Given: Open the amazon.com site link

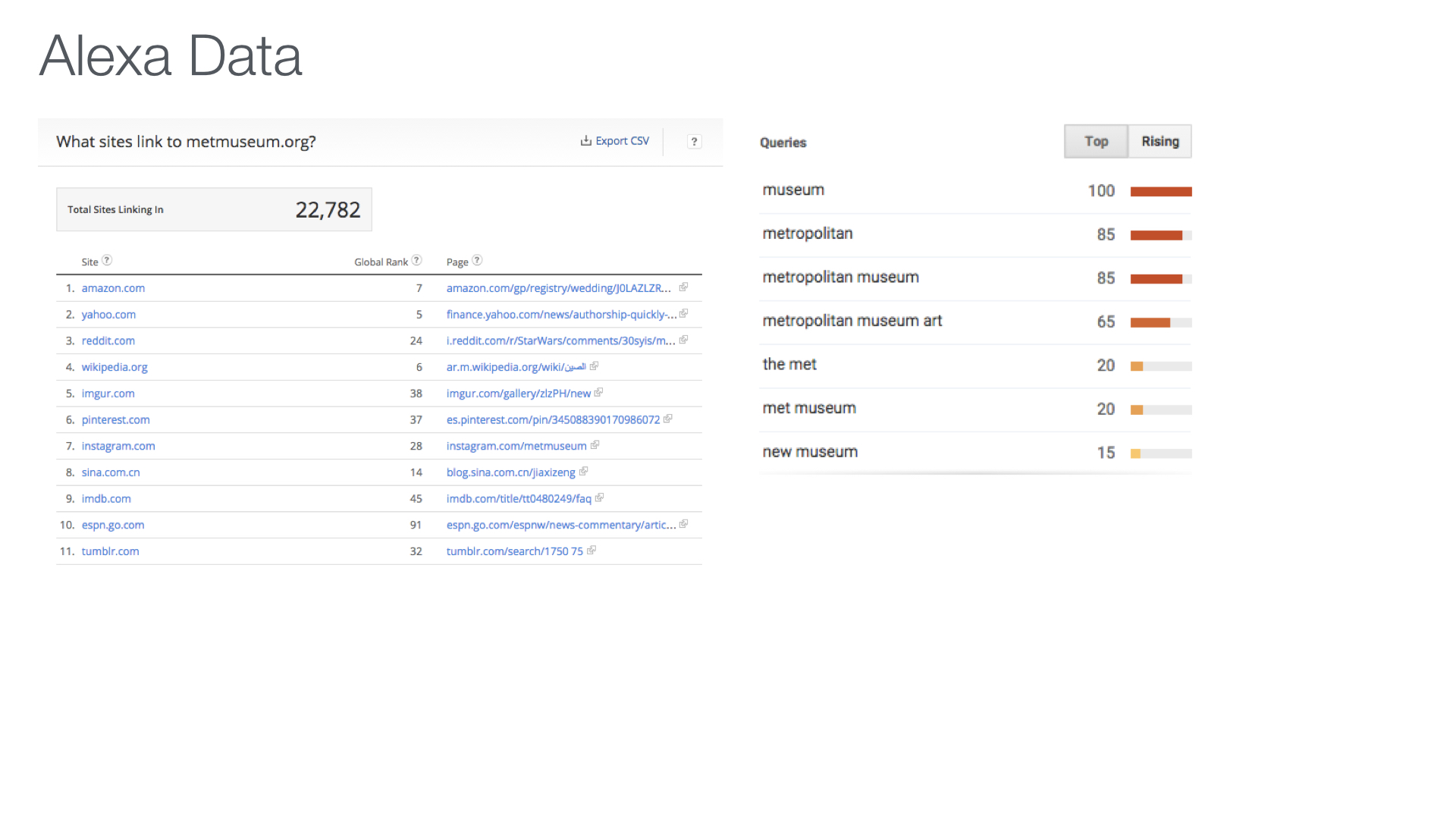Looking at the screenshot, I should 113,288.
